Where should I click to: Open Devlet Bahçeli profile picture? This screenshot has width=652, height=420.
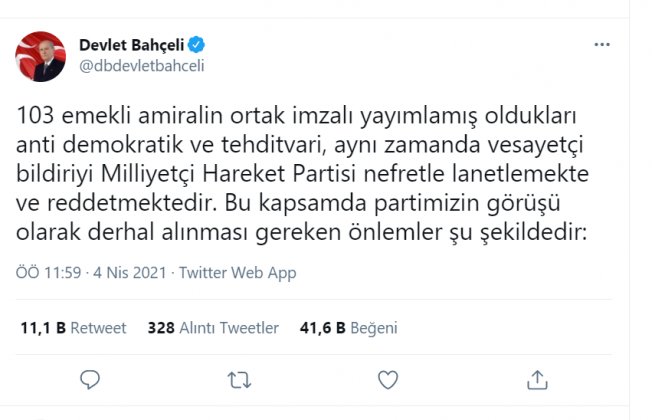[40, 57]
